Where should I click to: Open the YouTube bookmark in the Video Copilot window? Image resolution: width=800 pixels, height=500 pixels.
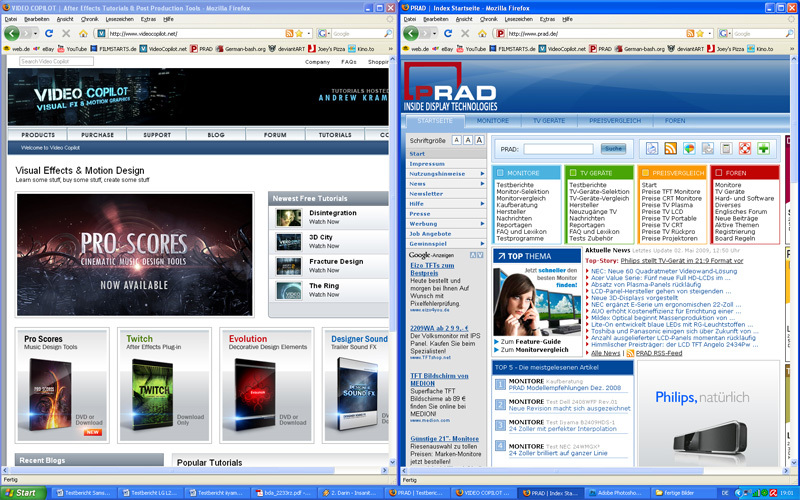72,49
